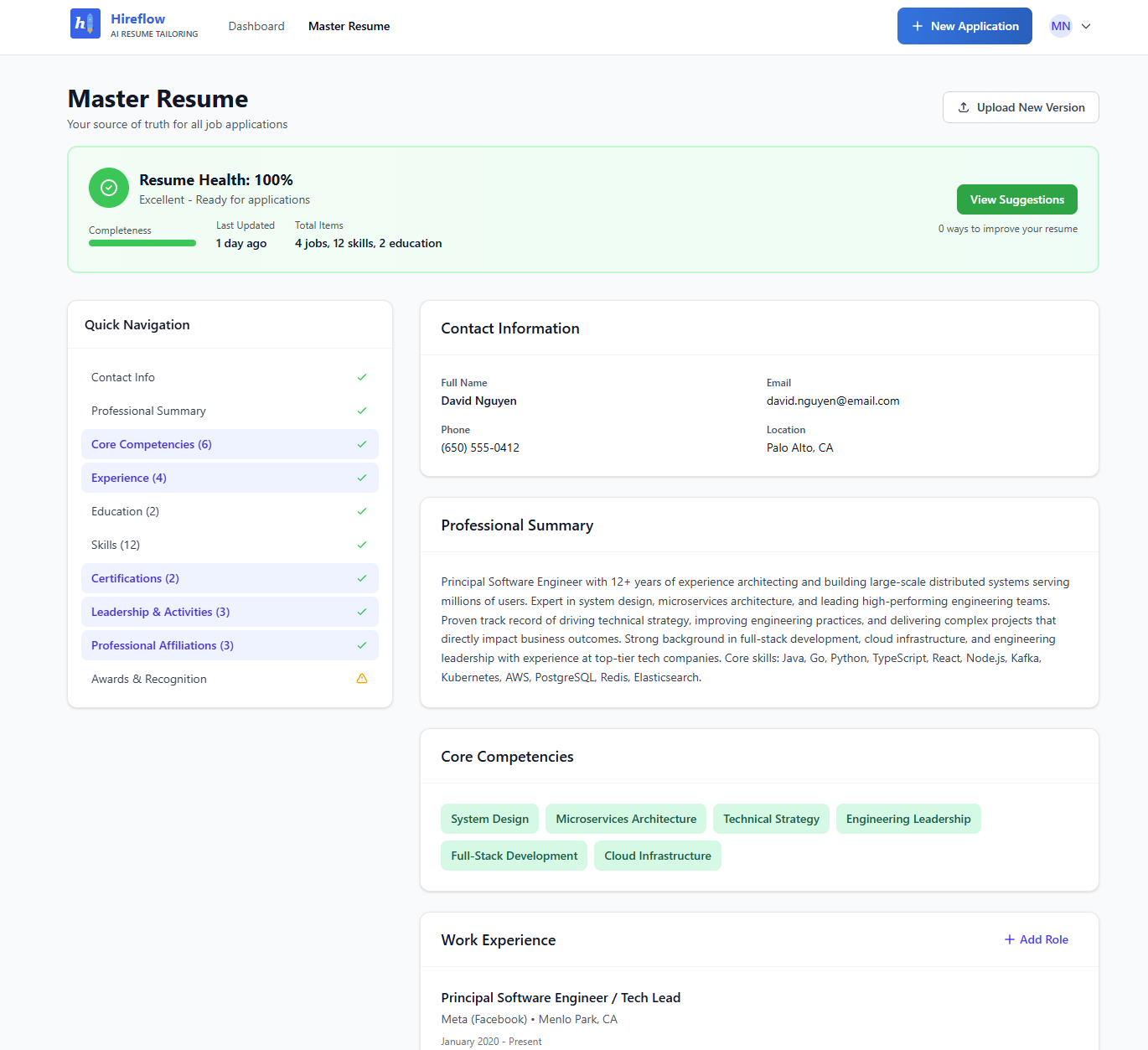Select the Cloud Infrastructure tag
This screenshot has height=1050, width=1148.
pyautogui.click(x=658, y=856)
